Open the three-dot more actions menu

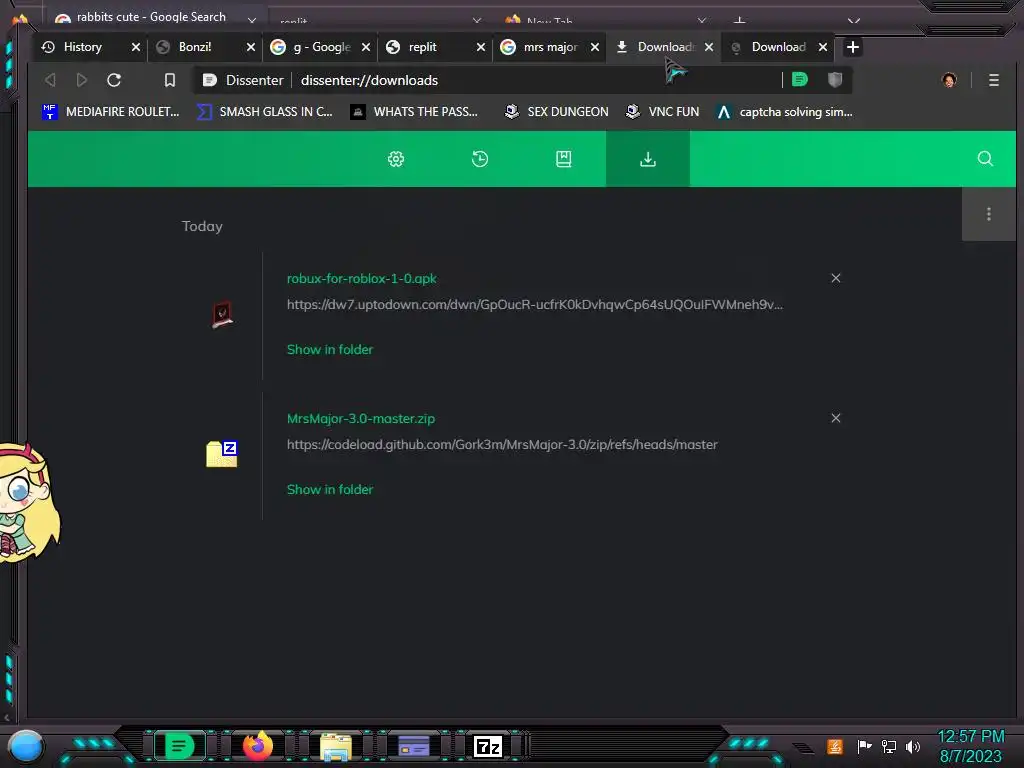989,214
